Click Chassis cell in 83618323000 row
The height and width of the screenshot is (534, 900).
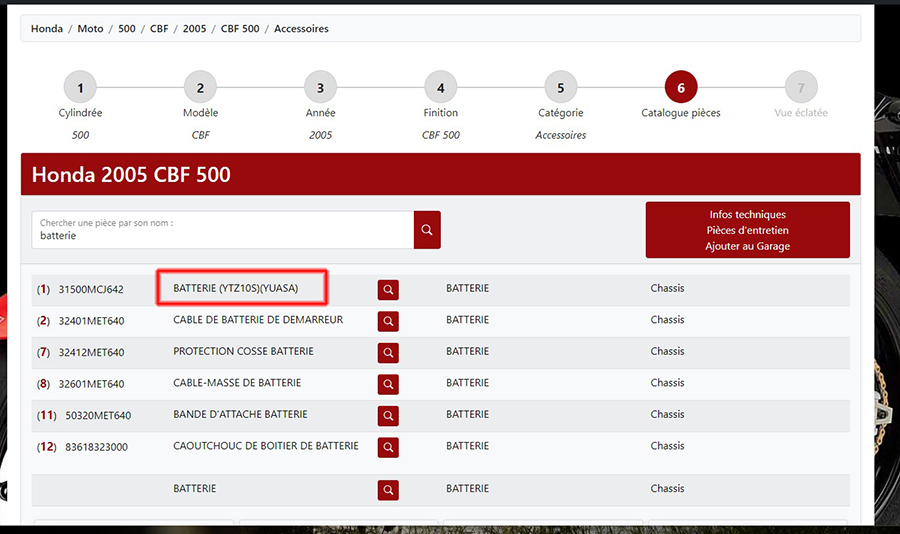click(667, 446)
